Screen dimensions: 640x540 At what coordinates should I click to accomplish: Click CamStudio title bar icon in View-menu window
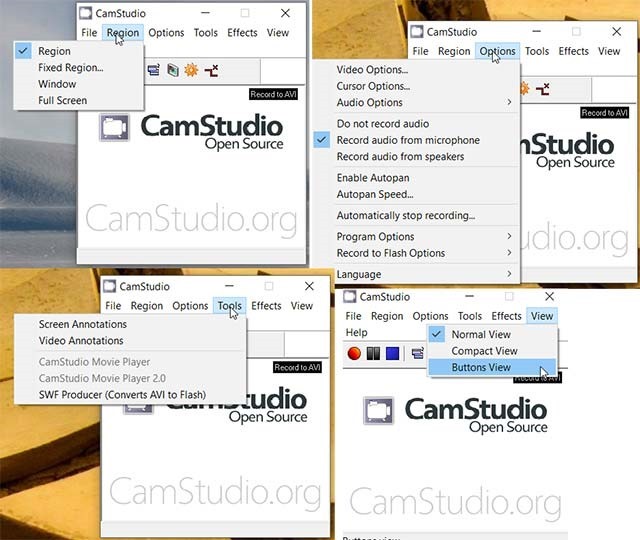tap(349, 296)
